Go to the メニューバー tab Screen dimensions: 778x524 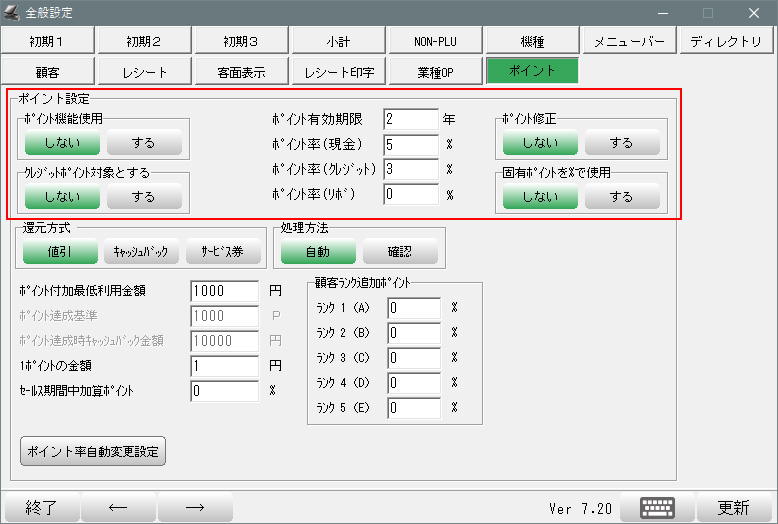tap(629, 41)
